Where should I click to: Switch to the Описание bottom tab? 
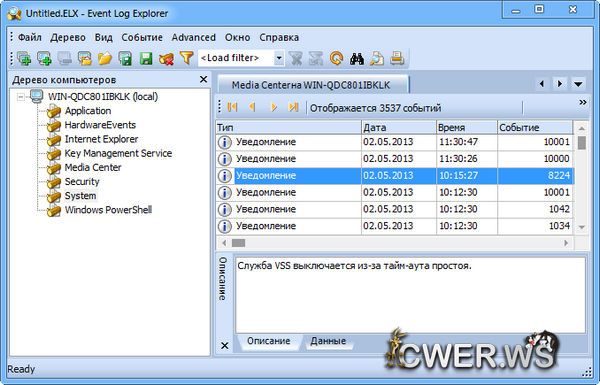[269, 341]
